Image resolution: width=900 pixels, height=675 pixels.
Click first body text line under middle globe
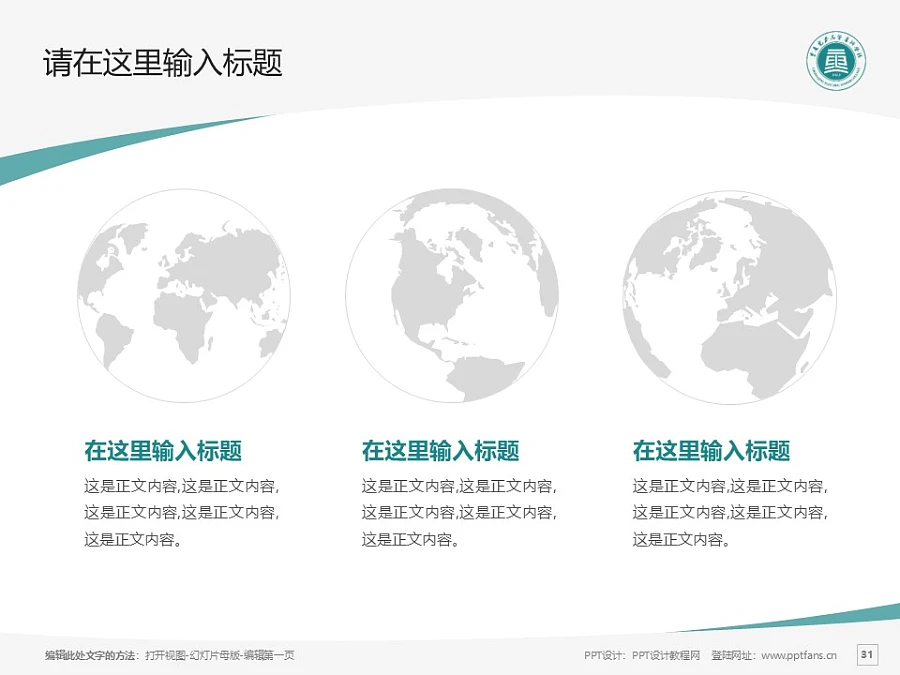pos(458,487)
